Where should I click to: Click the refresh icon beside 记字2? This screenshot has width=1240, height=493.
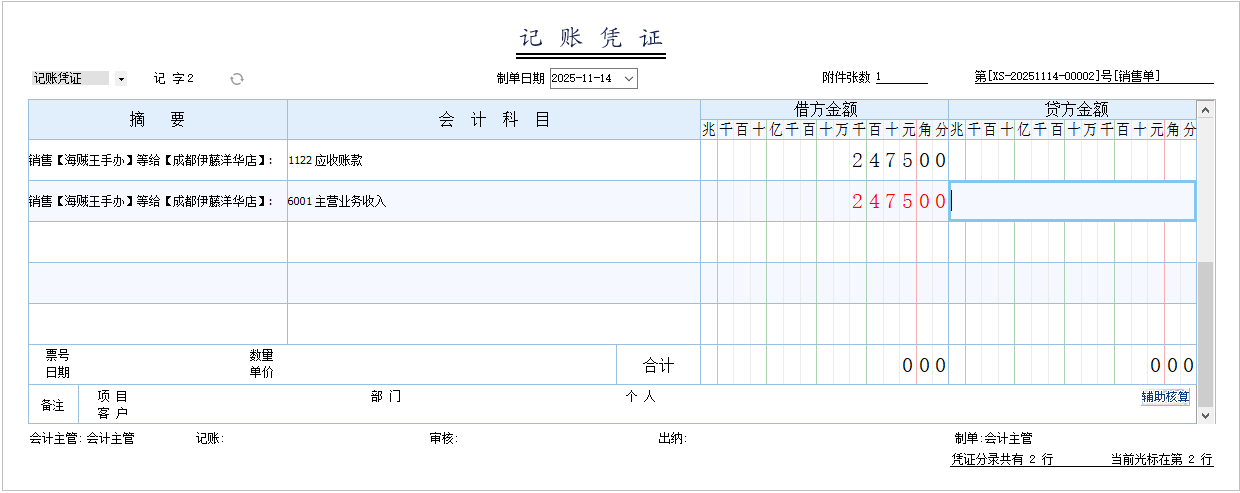(237, 79)
